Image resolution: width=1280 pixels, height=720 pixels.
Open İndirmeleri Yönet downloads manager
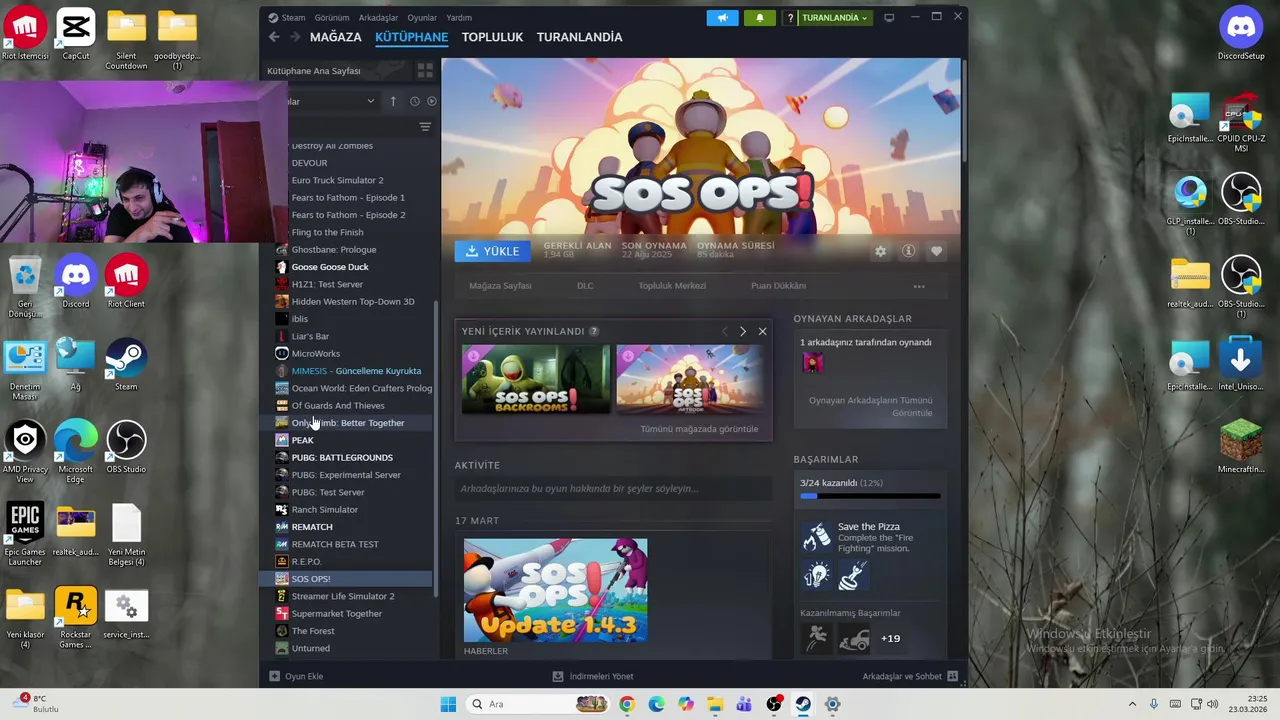pos(593,676)
